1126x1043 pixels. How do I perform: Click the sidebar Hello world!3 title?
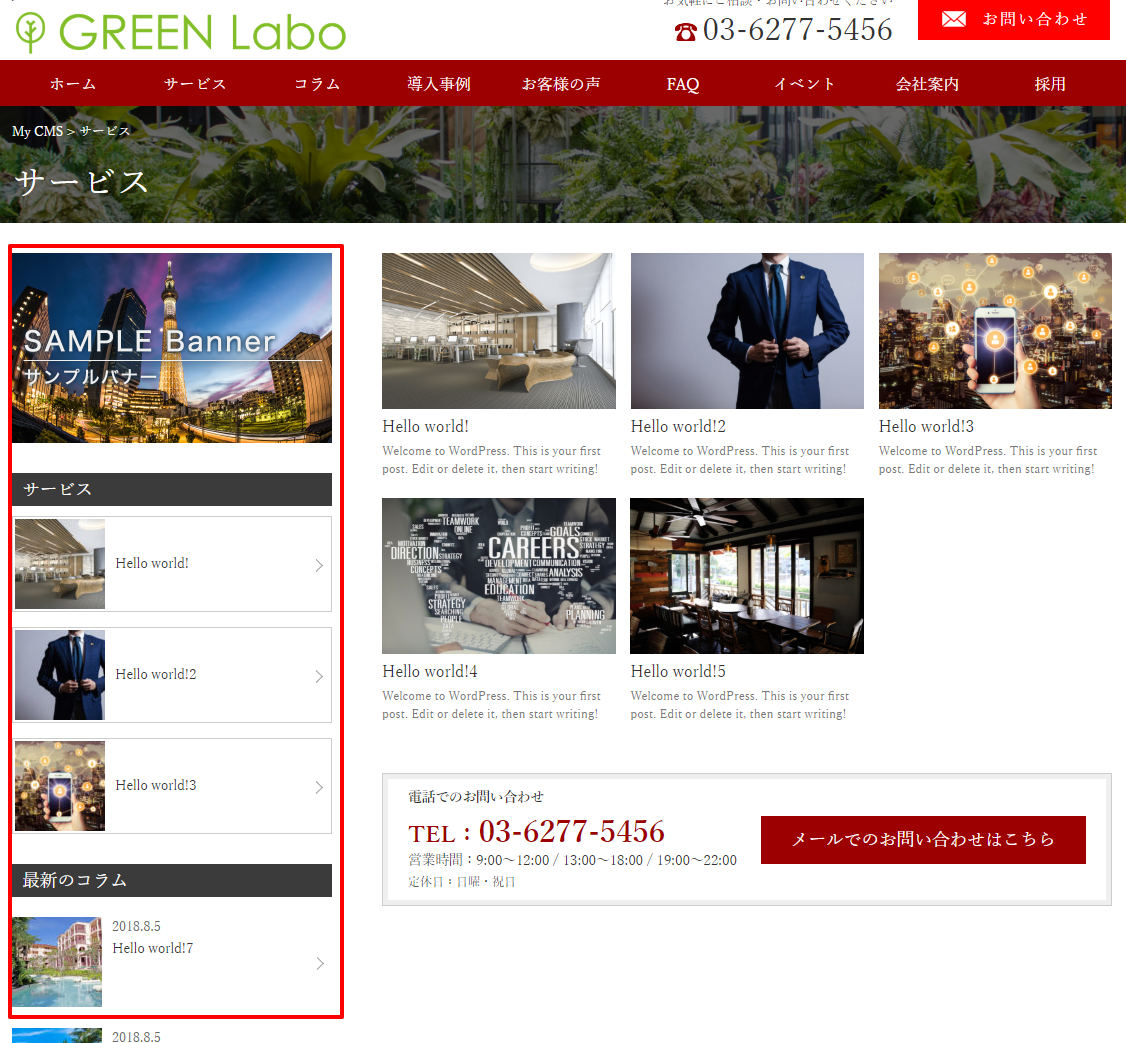click(x=156, y=785)
